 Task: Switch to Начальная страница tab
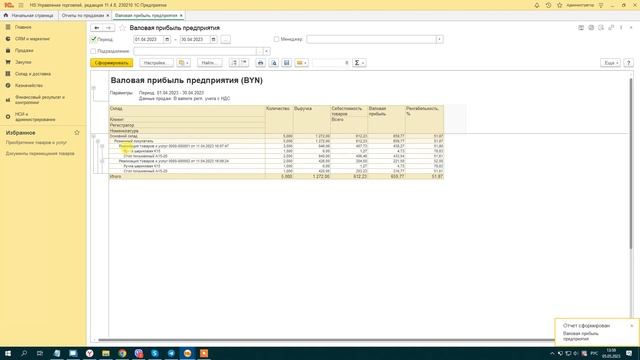[x=29, y=16]
